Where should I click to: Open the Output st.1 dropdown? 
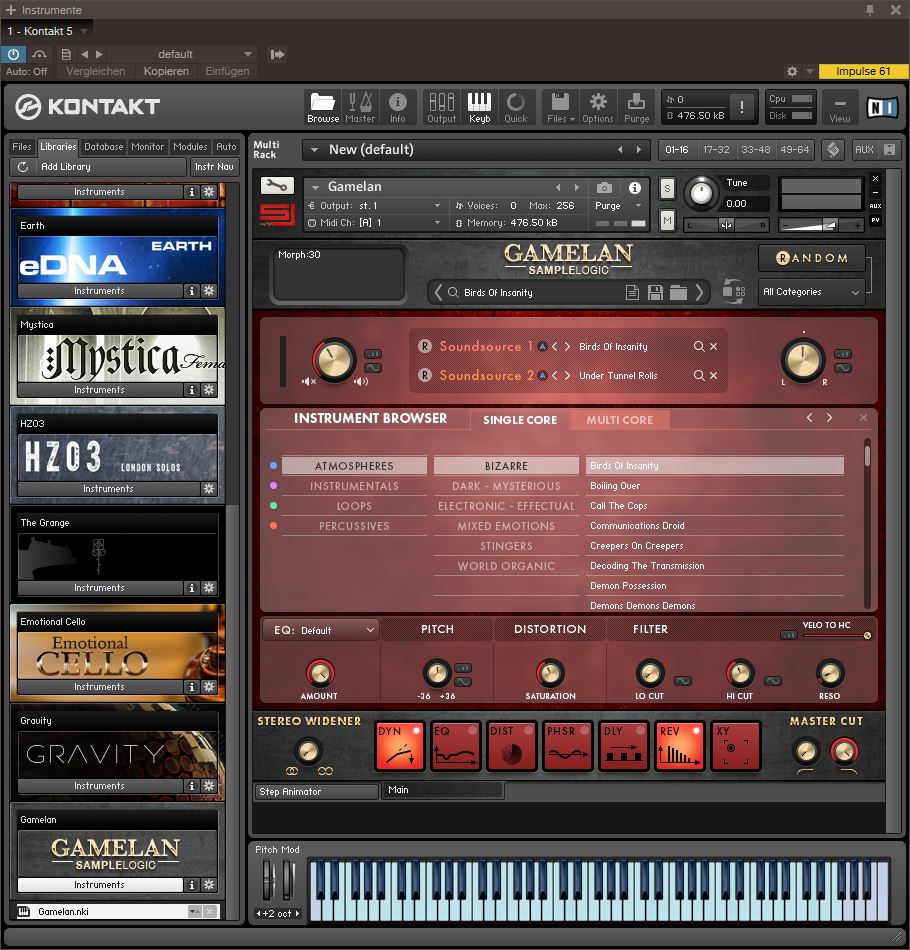[374, 206]
